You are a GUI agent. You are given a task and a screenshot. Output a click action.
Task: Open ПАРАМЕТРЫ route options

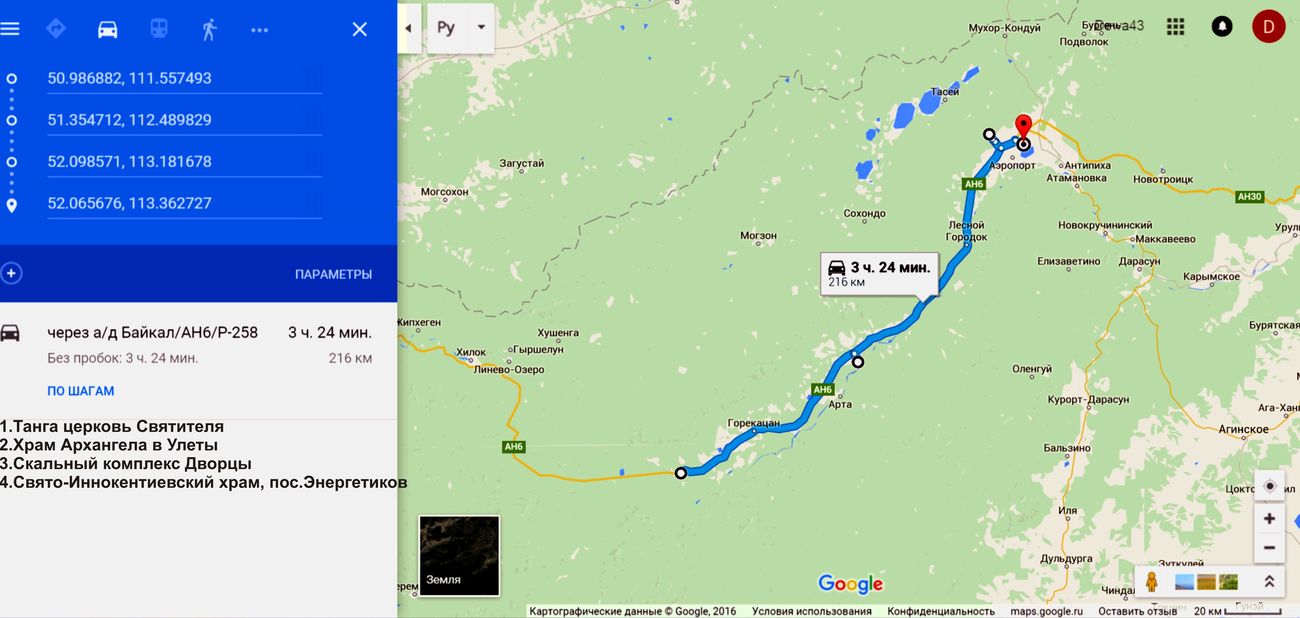pyautogui.click(x=333, y=274)
